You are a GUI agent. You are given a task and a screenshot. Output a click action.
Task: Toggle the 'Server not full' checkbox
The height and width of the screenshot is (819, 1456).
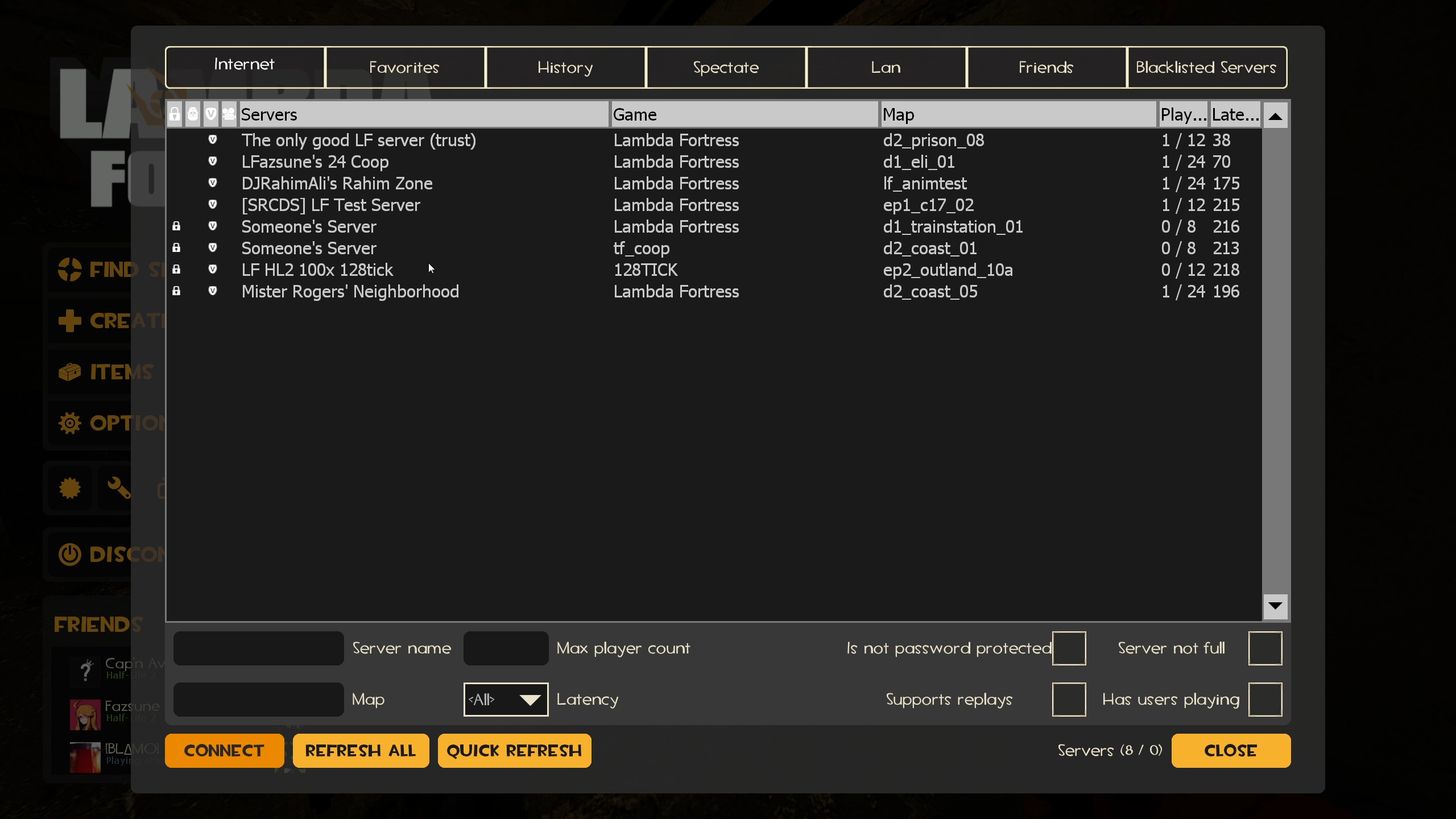pyautogui.click(x=1265, y=648)
